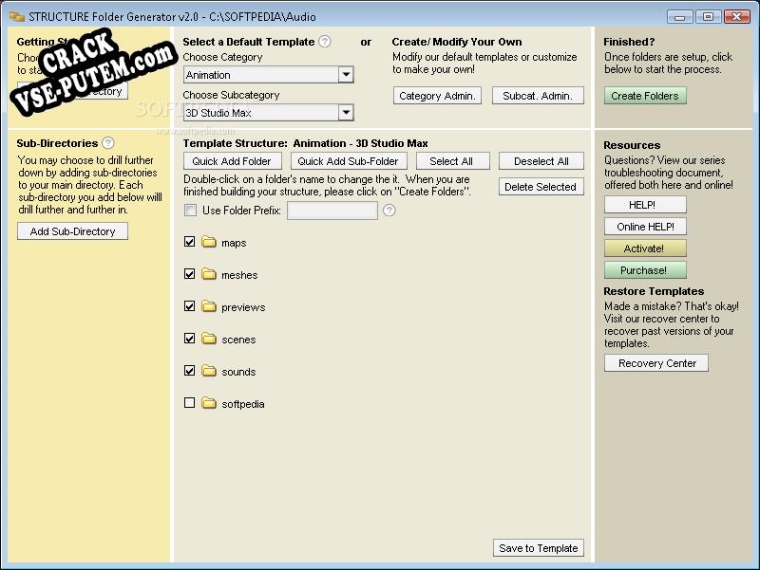Viewport: 760px width, 570px height.
Task: Click the help icon beside the folder prefix field
Action: [x=389, y=210]
